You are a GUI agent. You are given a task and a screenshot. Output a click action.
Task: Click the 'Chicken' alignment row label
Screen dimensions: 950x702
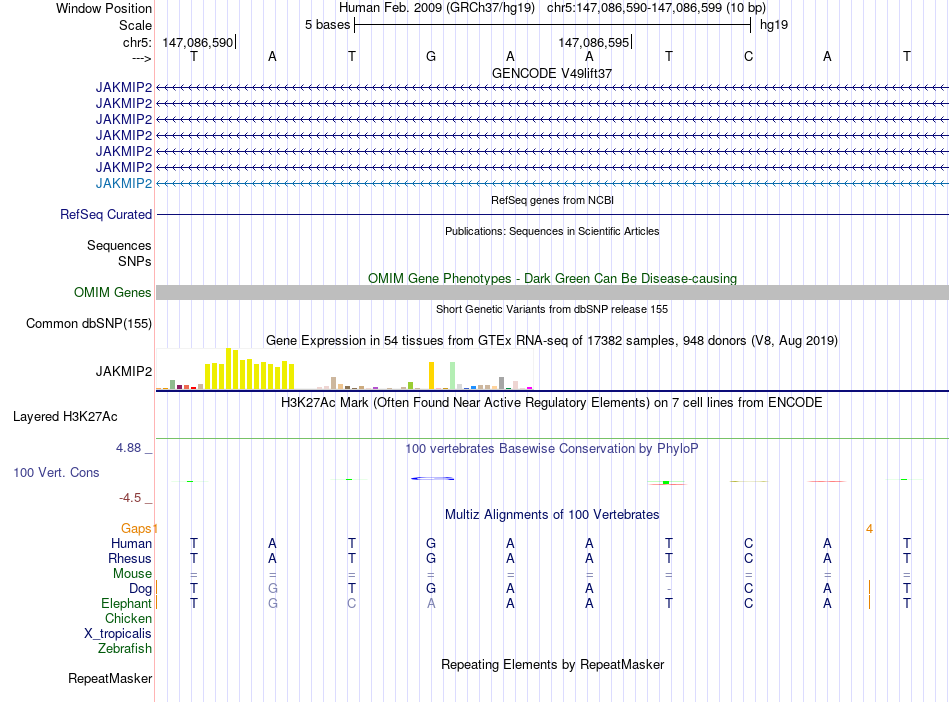coord(128,618)
